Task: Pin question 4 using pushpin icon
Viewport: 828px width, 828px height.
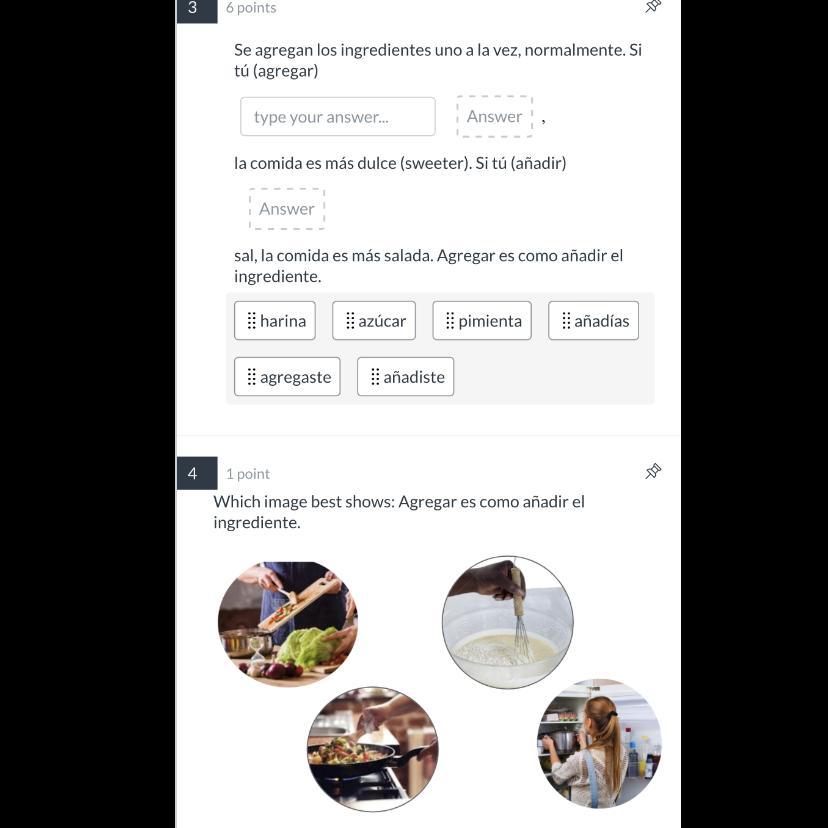Action: click(653, 471)
